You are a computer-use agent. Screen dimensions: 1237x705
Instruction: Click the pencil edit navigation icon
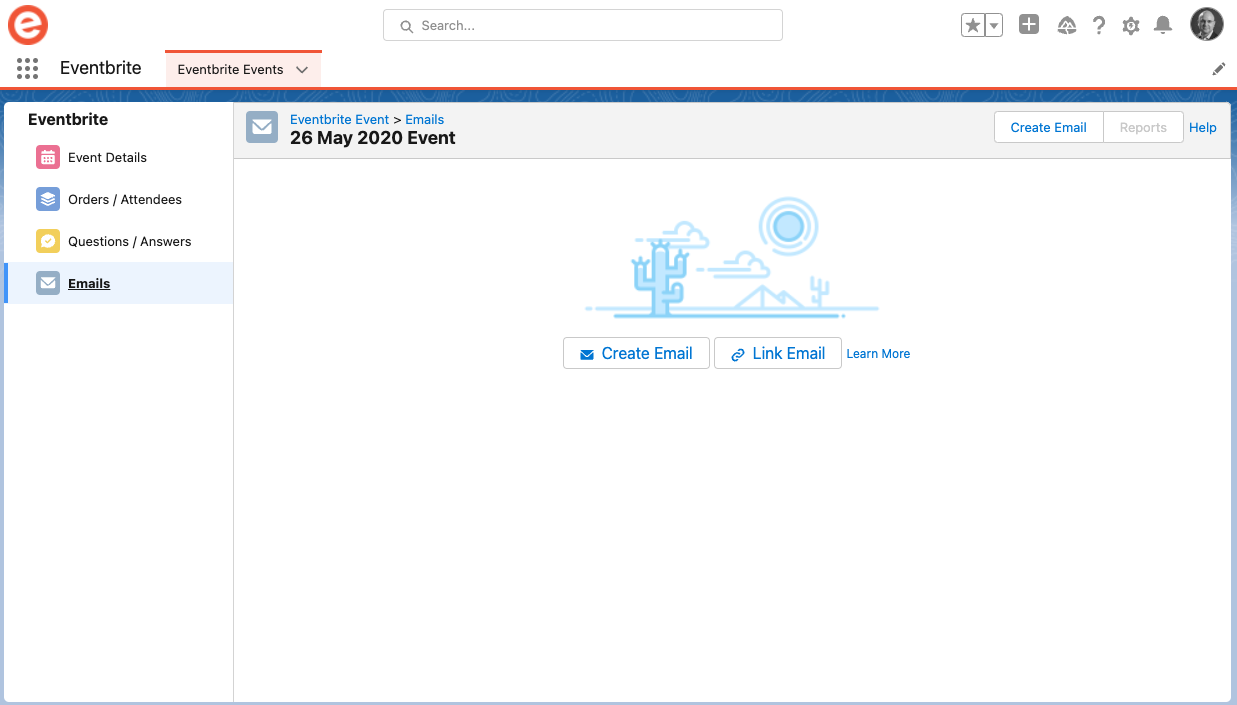coord(1219,69)
